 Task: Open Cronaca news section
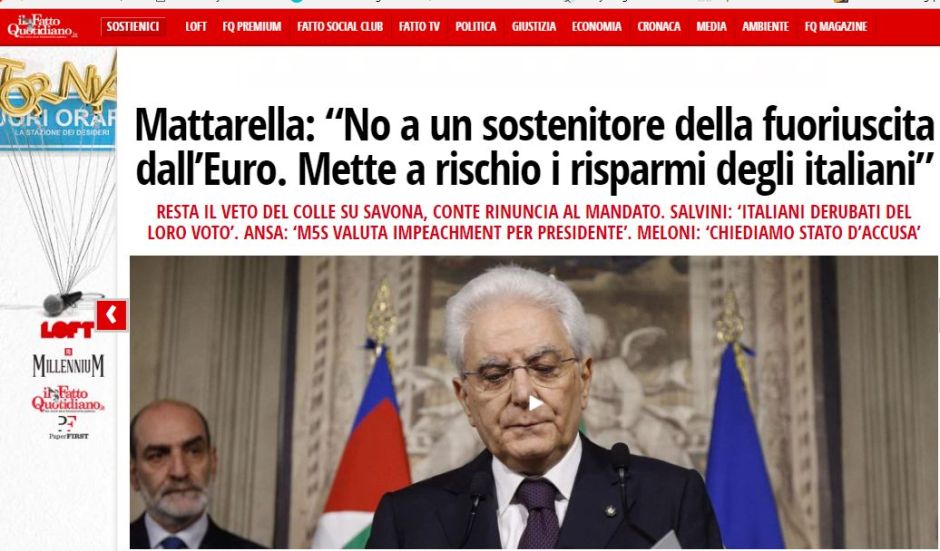coord(659,26)
